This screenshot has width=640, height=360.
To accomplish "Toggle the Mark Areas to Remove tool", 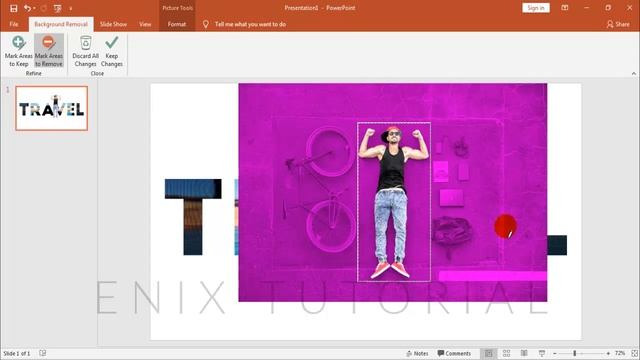I will (49, 51).
